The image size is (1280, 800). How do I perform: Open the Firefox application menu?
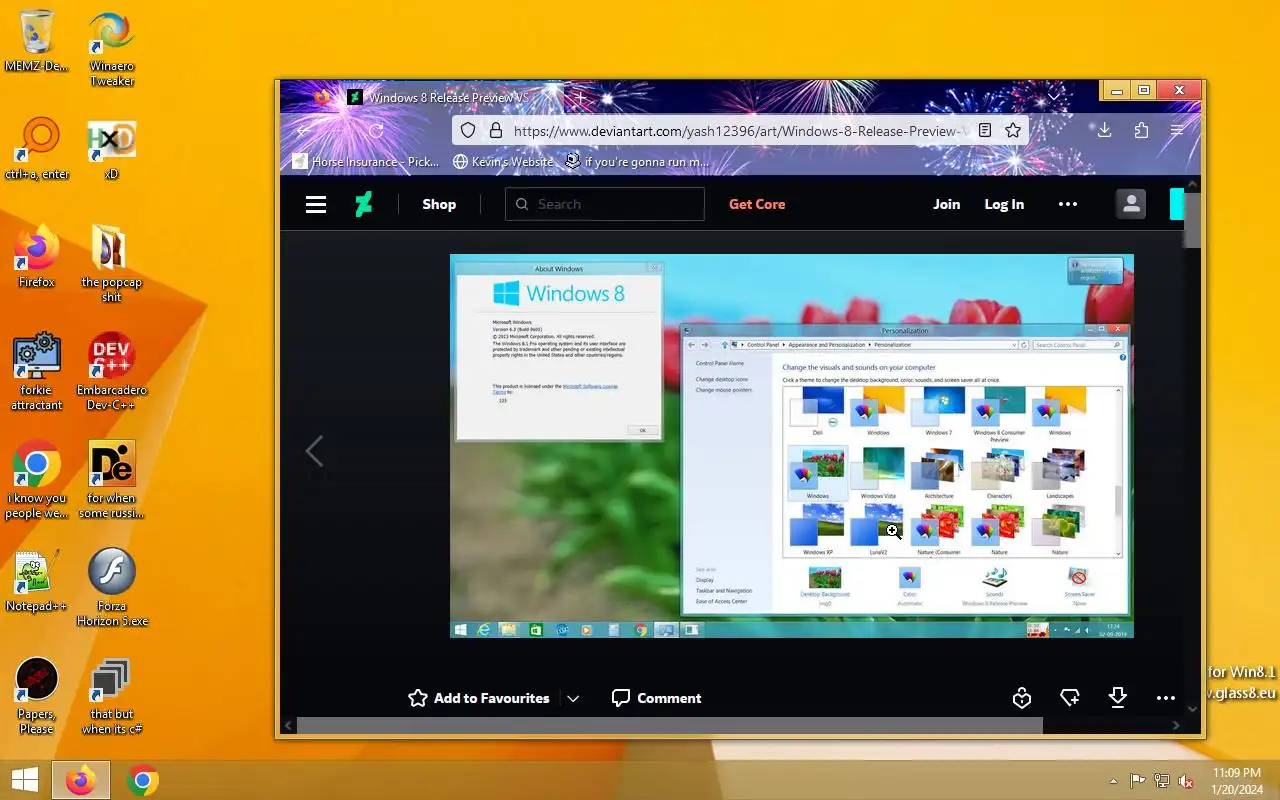(1177, 131)
